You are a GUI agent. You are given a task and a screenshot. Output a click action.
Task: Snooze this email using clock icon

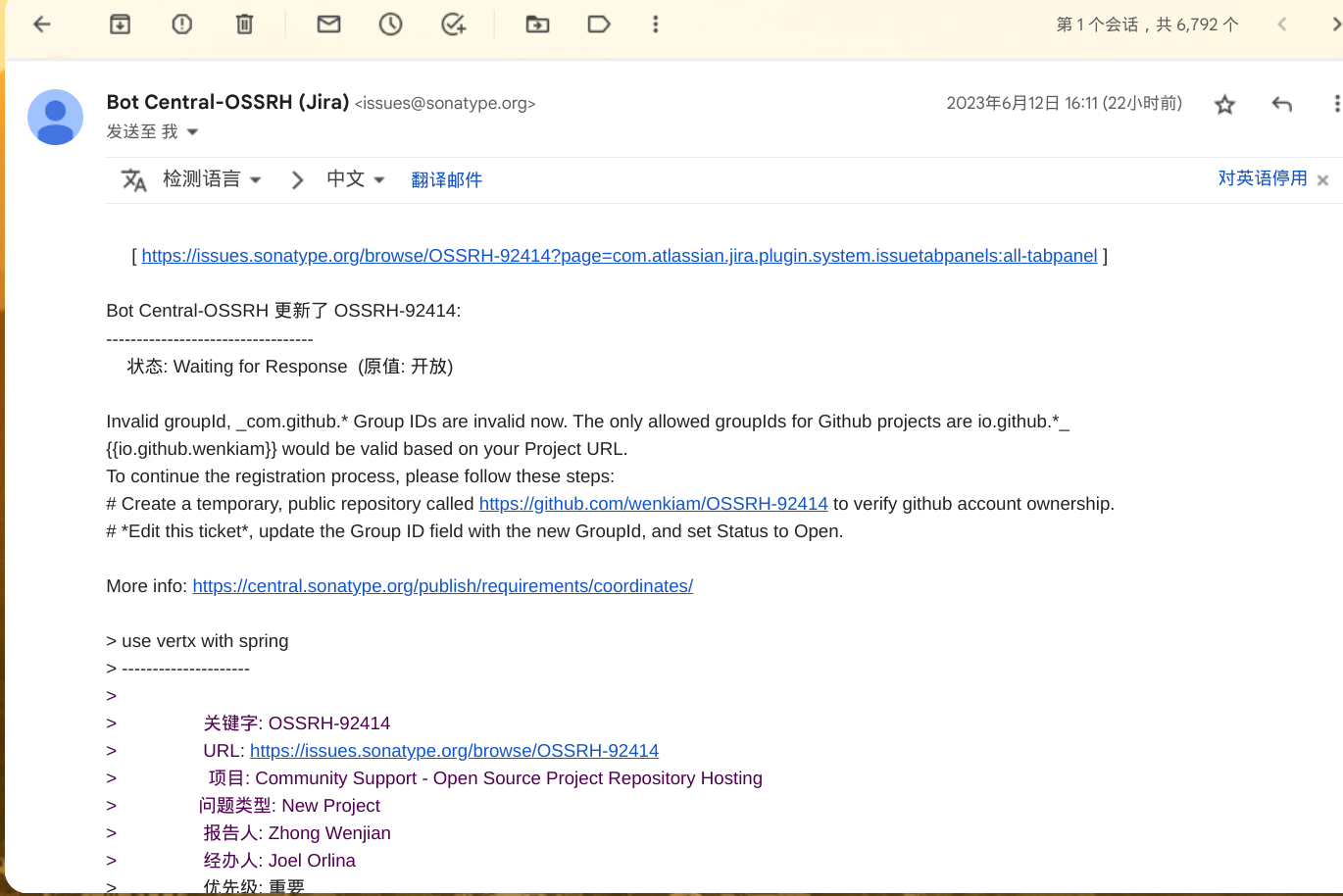390,25
